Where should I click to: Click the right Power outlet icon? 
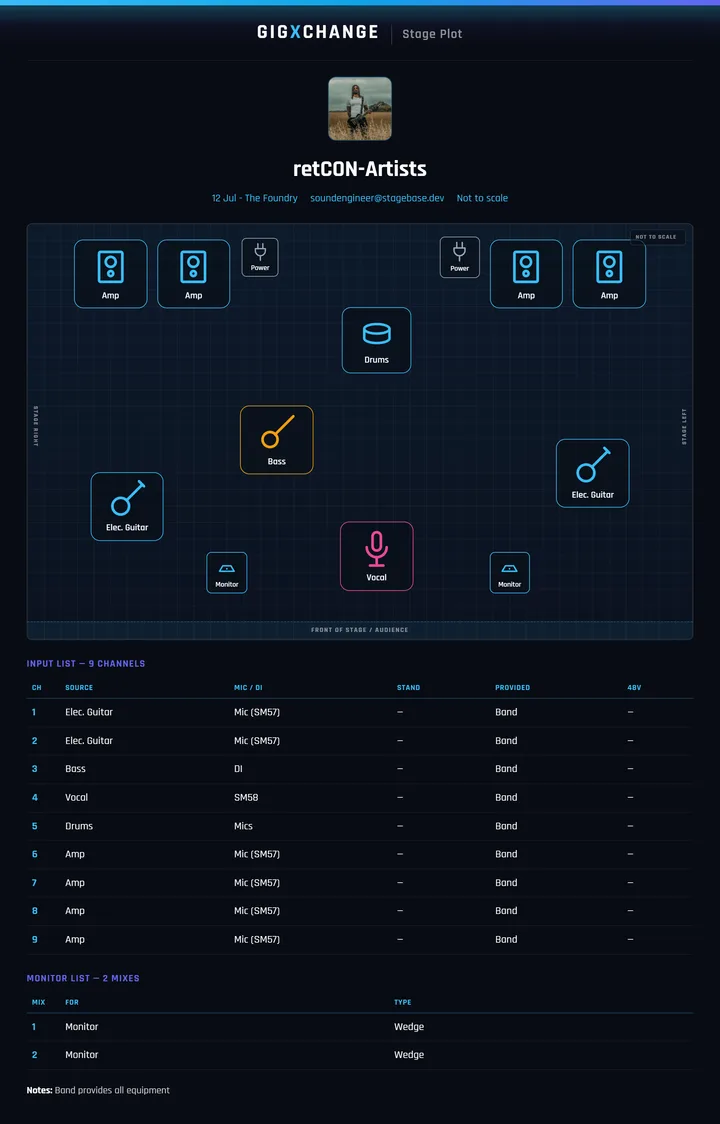click(x=460, y=257)
